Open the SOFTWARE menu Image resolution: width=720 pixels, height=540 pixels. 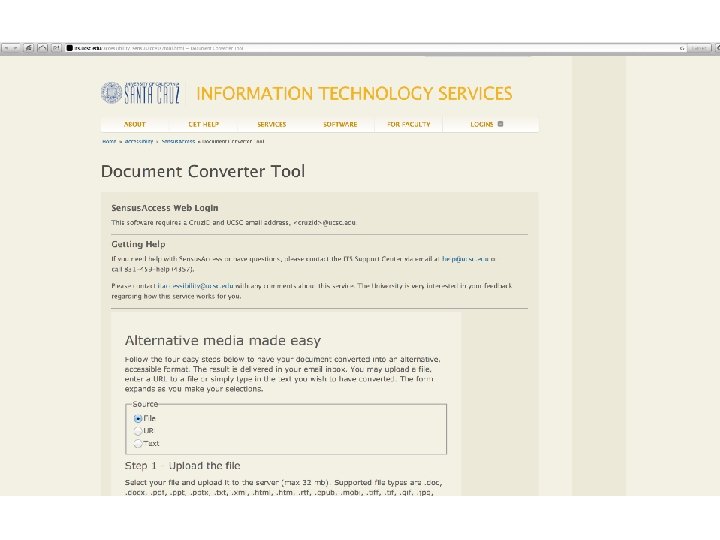pos(340,124)
